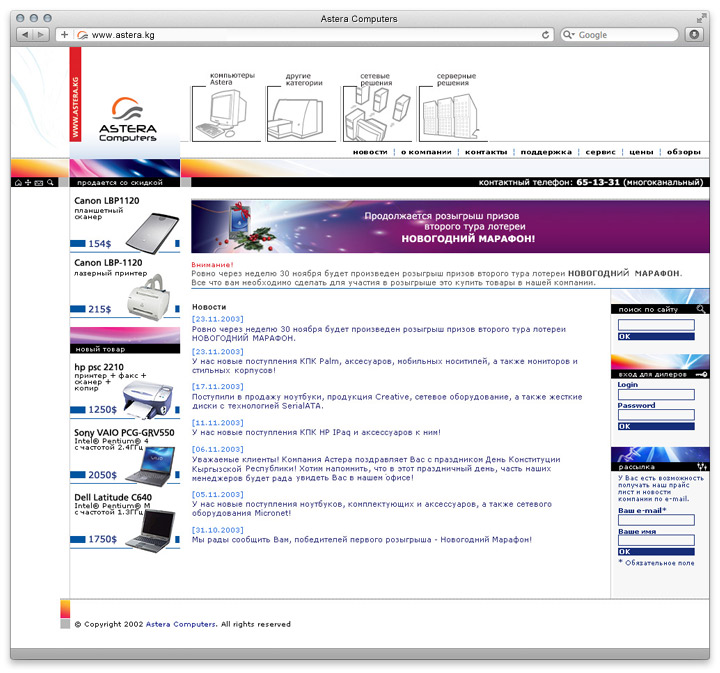Click the Sony VAIO PCG-GRV550 title

pos(124,432)
